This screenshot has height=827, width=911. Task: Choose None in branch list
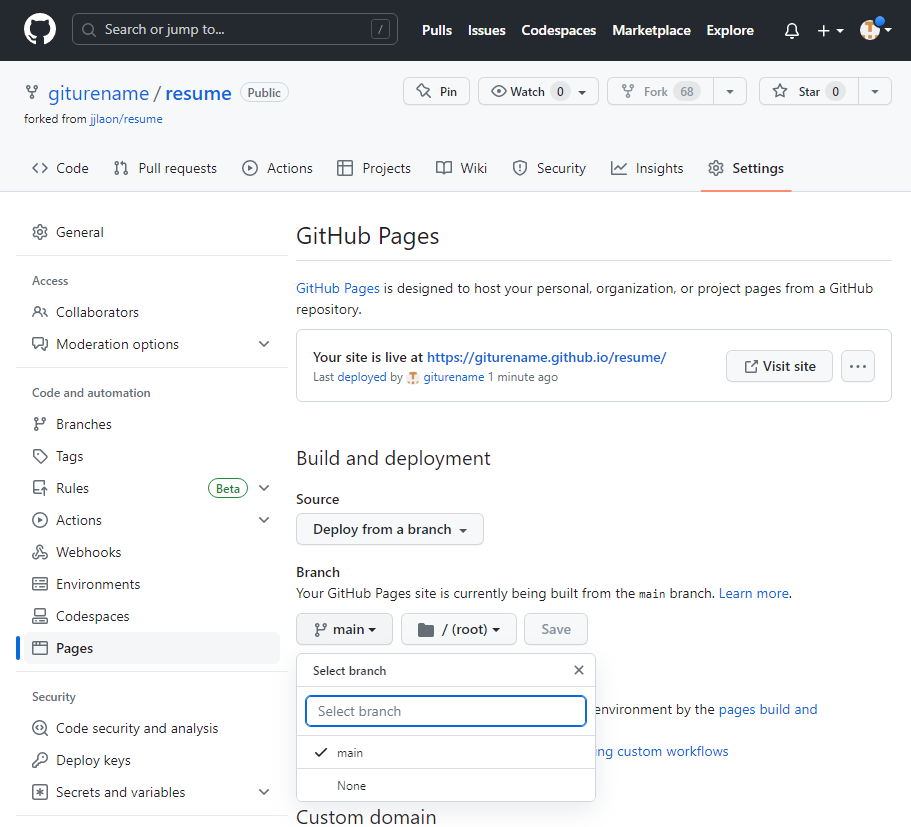pos(446,786)
